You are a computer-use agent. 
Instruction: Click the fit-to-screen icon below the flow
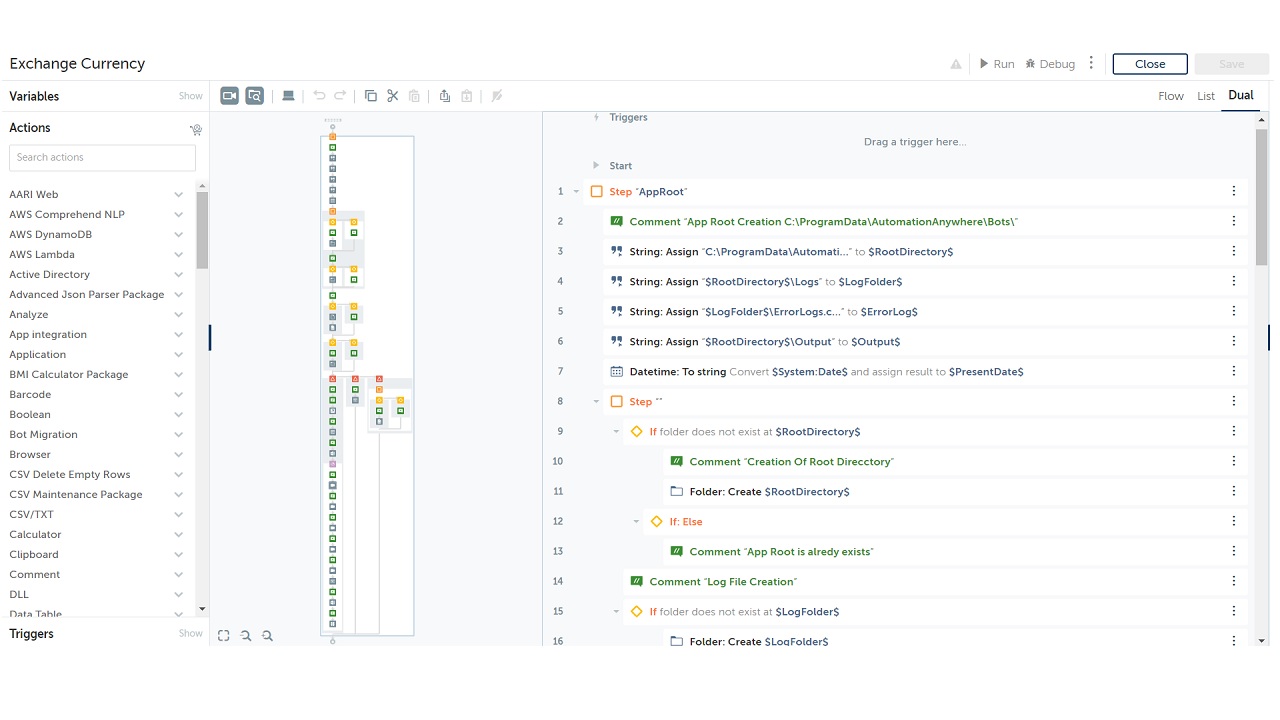[x=224, y=635]
